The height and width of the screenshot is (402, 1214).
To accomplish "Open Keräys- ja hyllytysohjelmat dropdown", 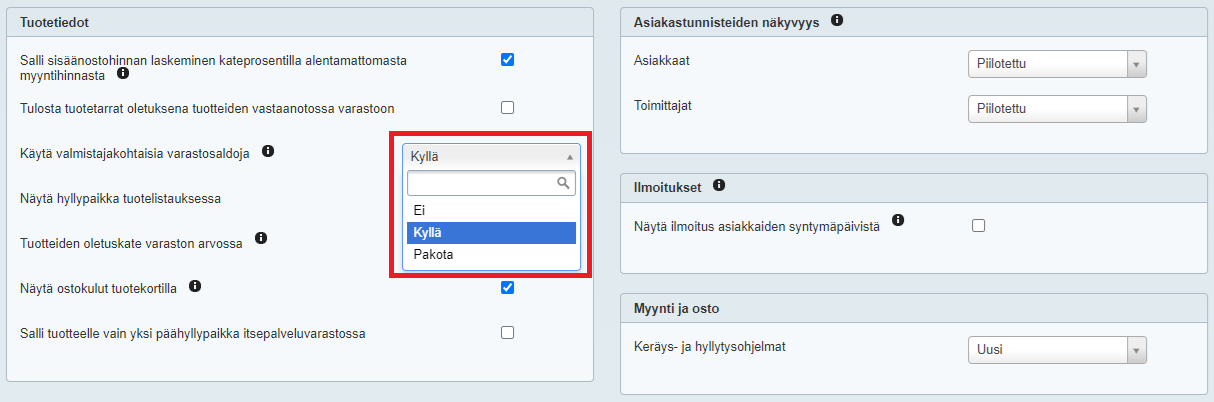I will 1056,350.
